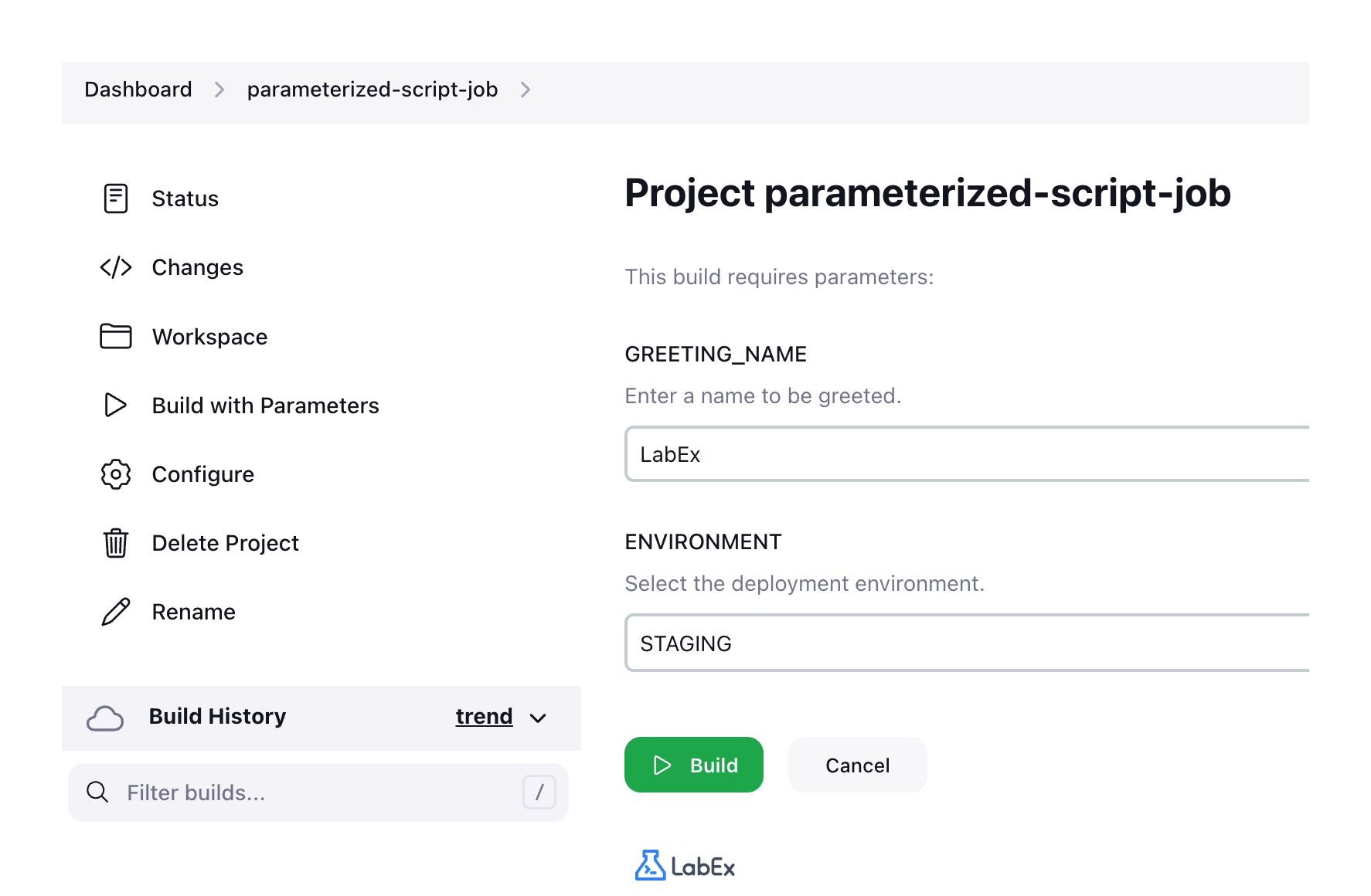Open the trend link

[484, 716]
